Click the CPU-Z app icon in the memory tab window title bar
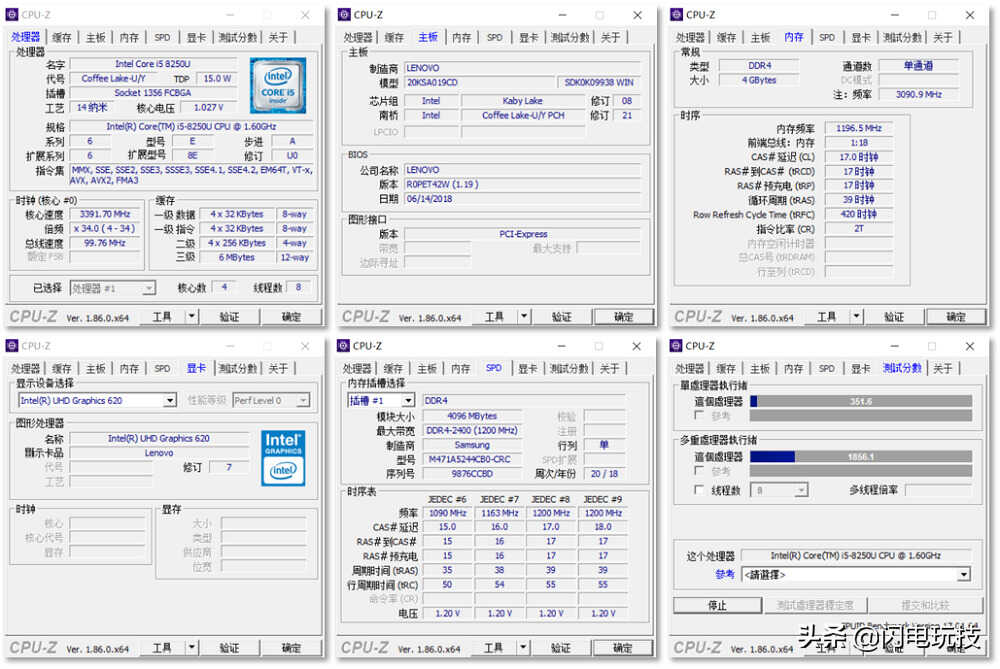 677,15
